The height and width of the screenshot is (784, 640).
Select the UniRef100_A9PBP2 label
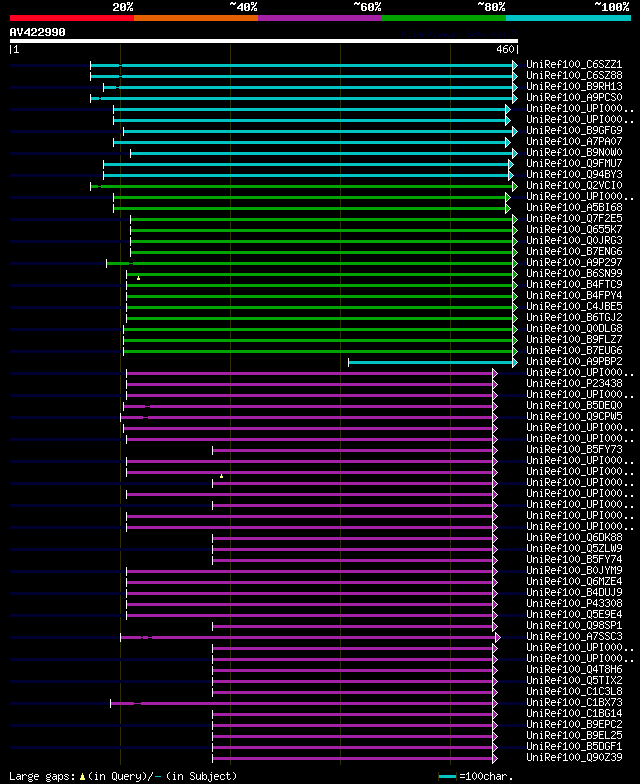(574, 362)
